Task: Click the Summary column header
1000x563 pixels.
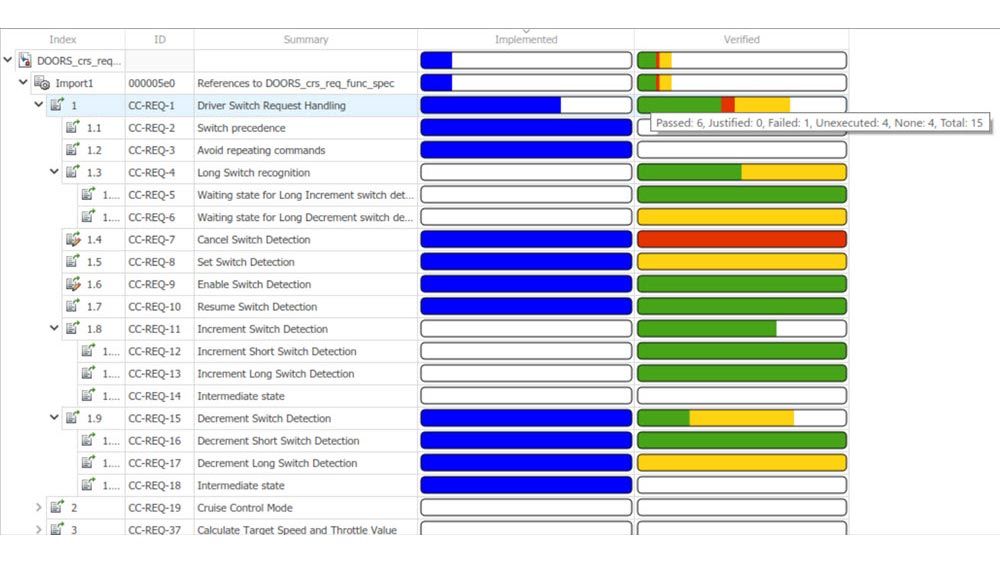Action: pyautogui.click(x=305, y=40)
